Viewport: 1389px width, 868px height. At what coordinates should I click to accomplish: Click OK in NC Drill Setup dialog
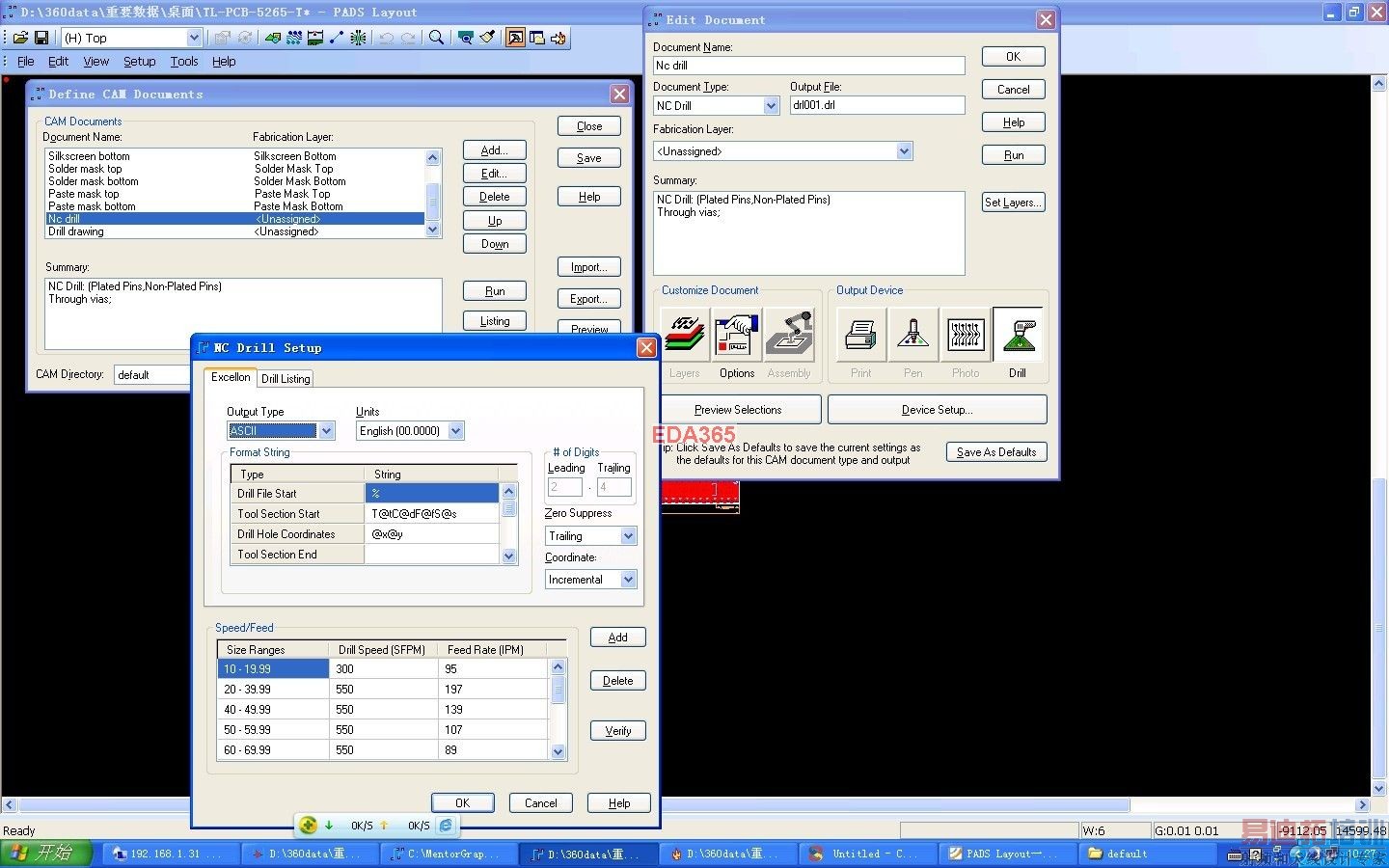tap(463, 803)
